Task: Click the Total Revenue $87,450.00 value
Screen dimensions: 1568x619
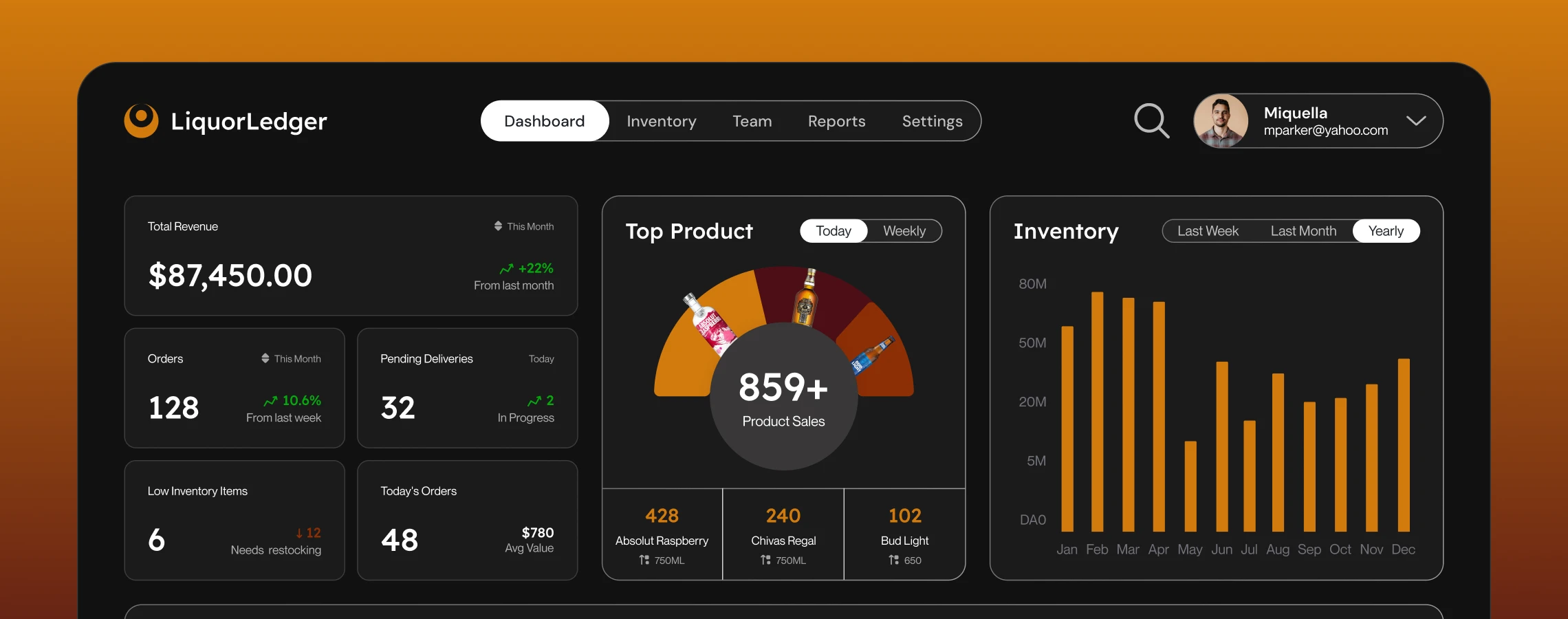Action: [x=230, y=276]
